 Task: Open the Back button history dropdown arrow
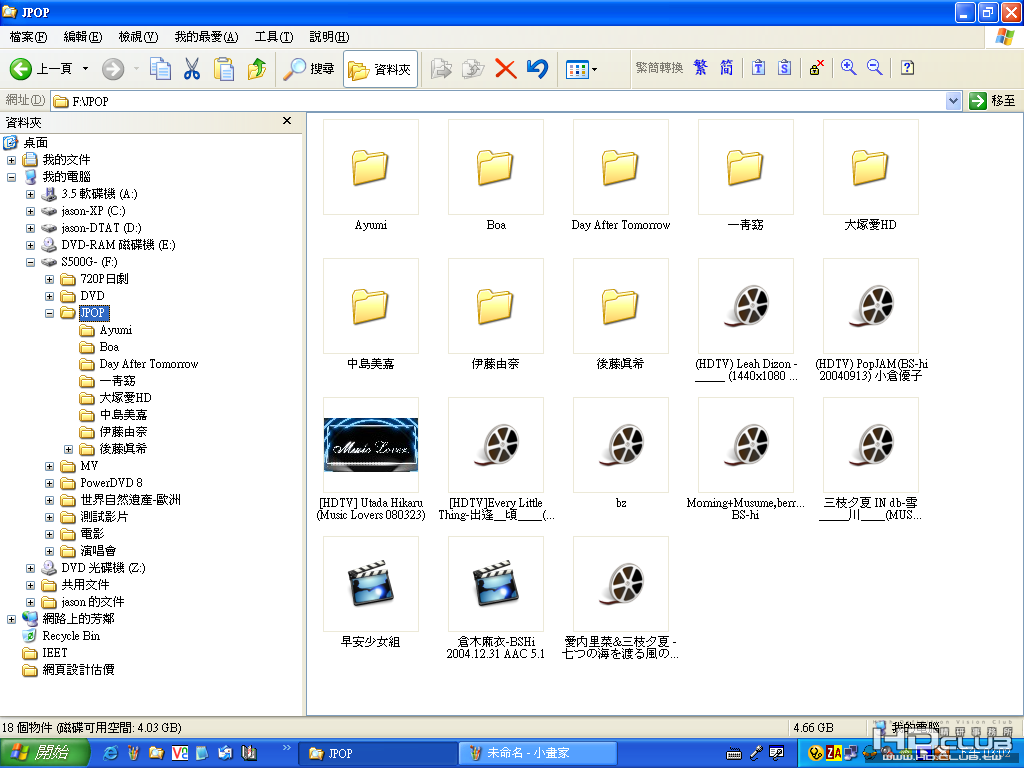click(85, 69)
